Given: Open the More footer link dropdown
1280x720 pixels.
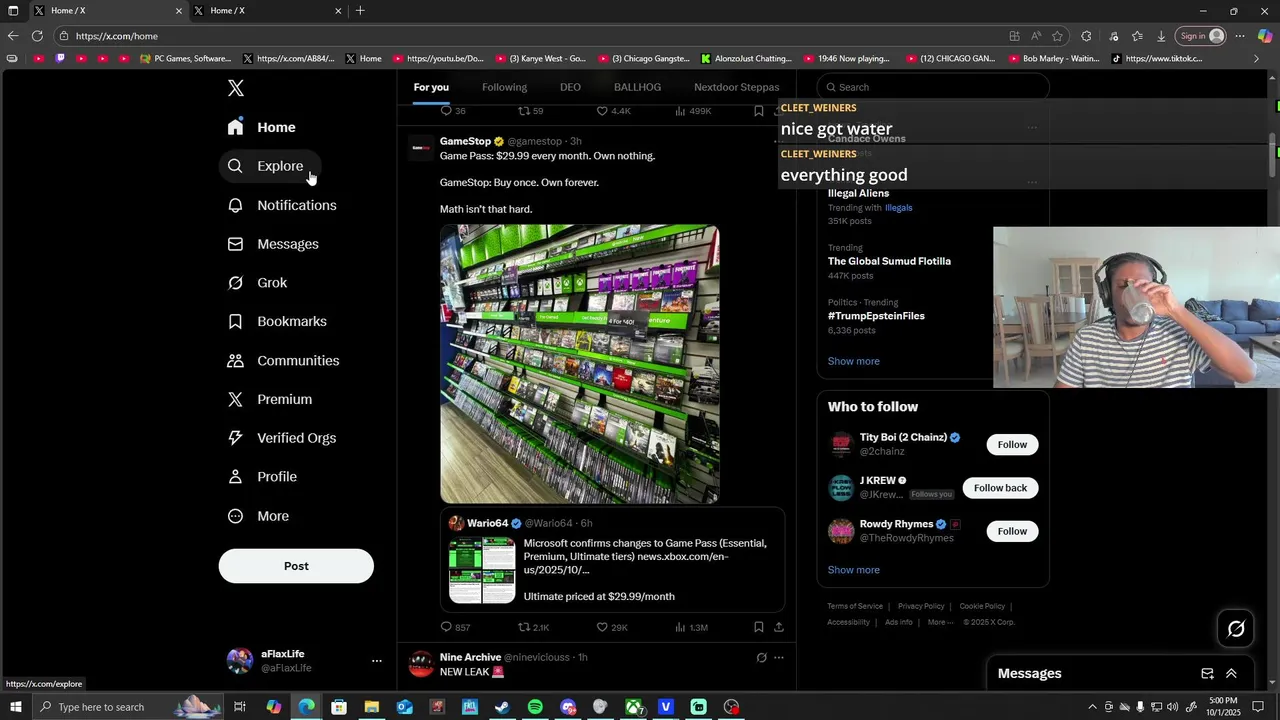Looking at the screenshot, I should pos(940,622).
